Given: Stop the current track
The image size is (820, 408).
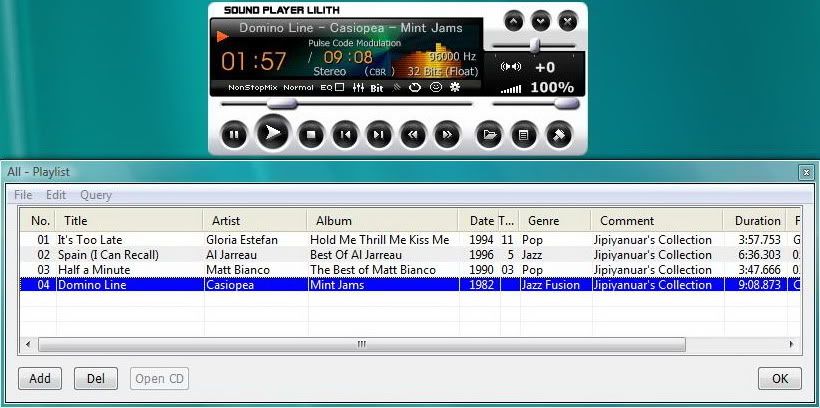Looking at the screenshot, I should click(x=311, y=134).
